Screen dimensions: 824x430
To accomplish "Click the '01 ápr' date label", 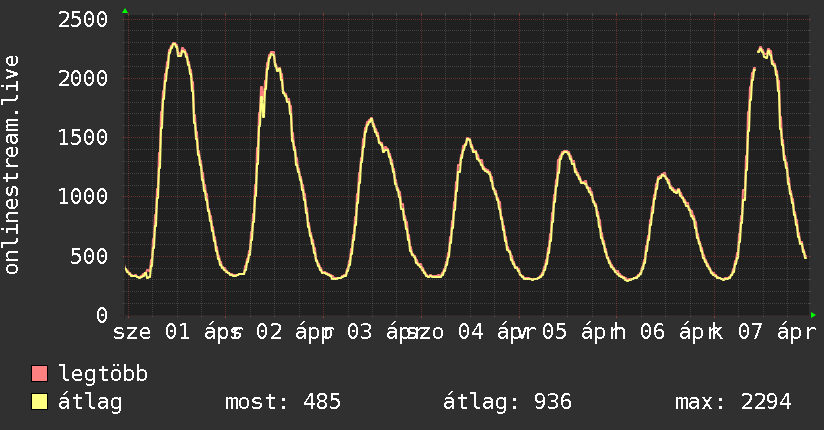I will click(x=199, y=332).
